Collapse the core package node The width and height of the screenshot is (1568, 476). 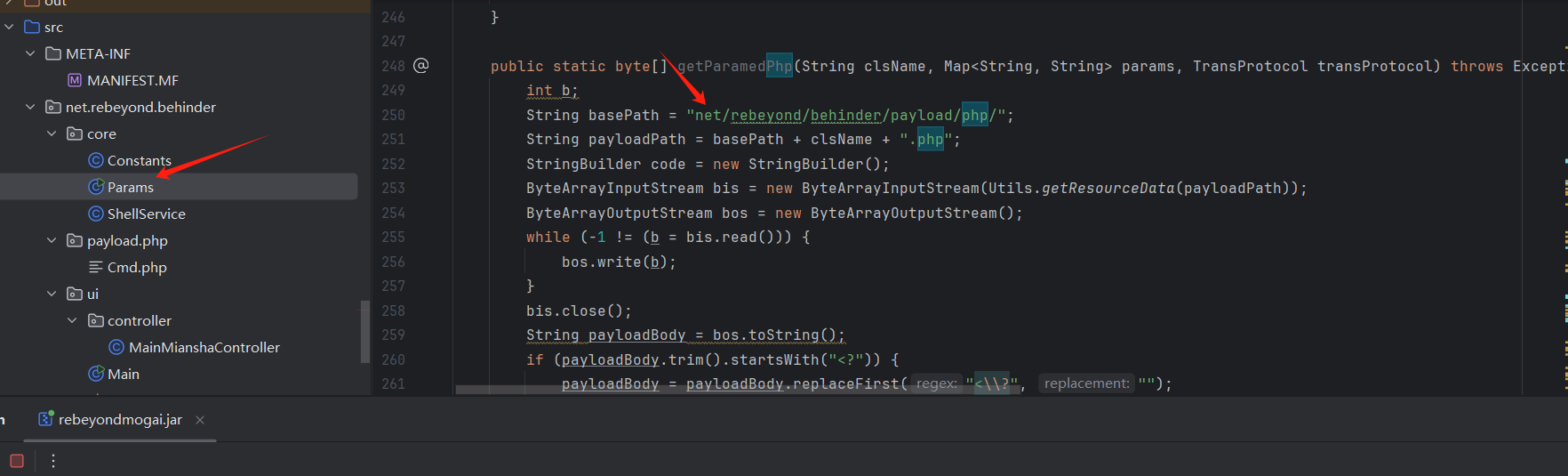click(52, 133)
